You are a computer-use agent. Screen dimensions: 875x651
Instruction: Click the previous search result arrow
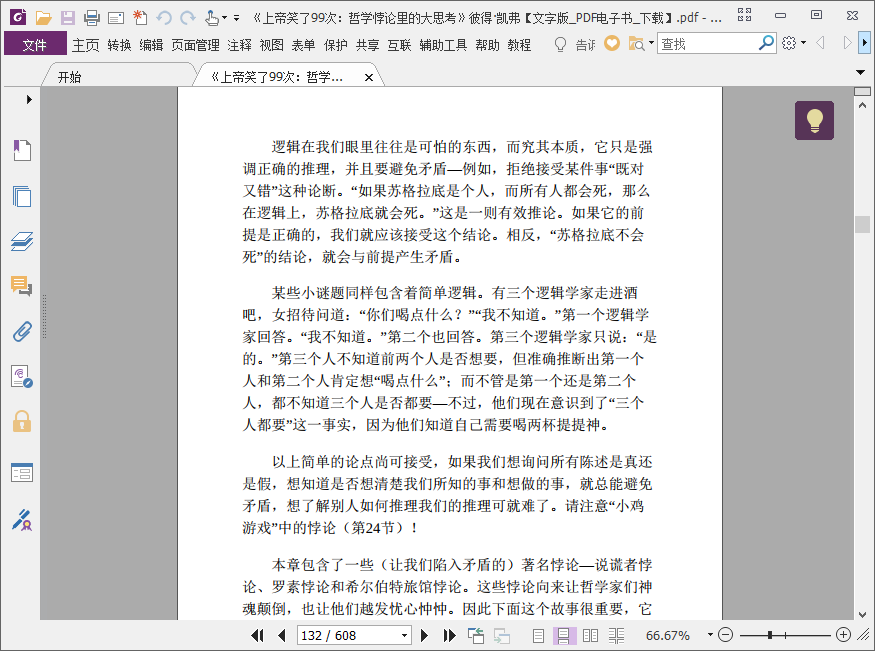[x=821, y=42]
